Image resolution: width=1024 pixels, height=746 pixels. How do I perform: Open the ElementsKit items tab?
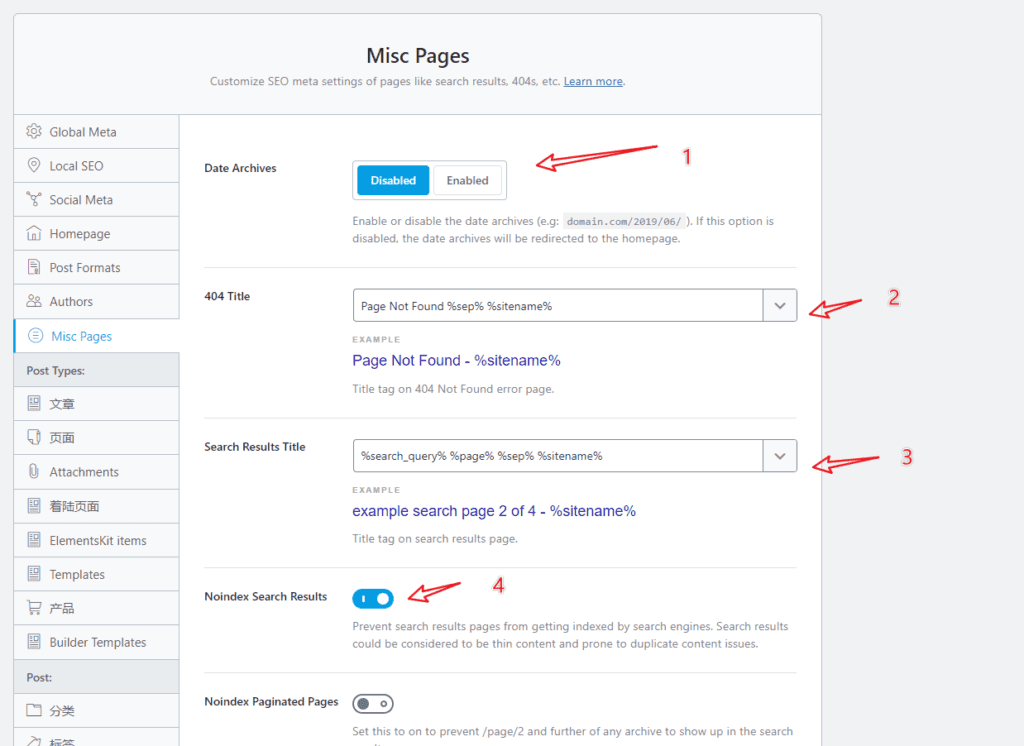[x=97, y=540]
